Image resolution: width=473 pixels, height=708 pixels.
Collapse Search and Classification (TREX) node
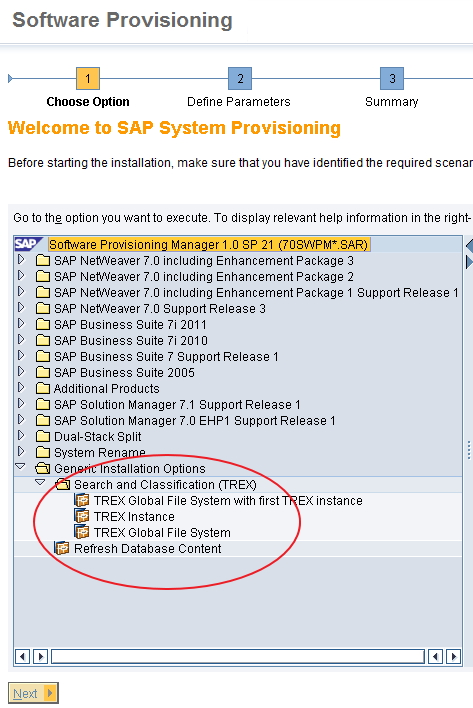[x=41, y=483]
